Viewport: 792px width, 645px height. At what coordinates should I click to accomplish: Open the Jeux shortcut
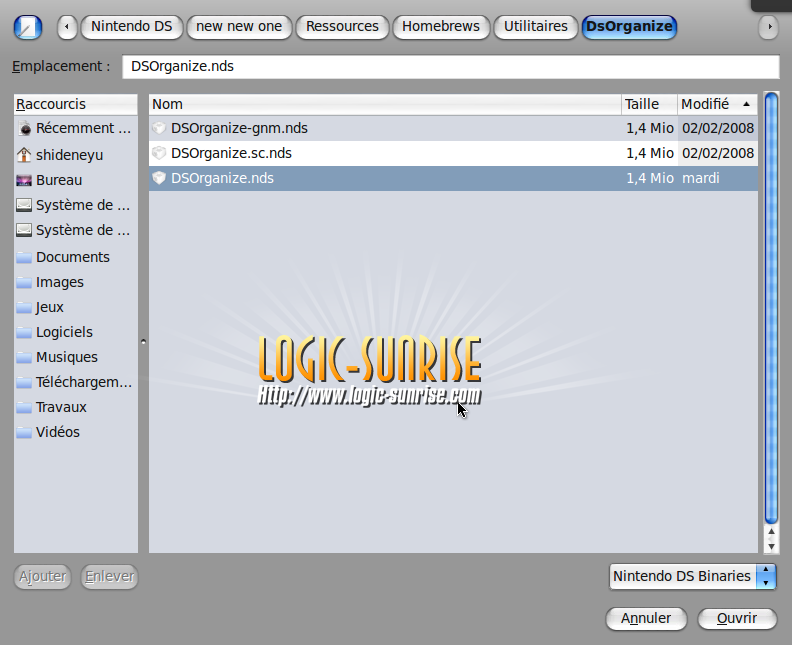pos(76,307)
